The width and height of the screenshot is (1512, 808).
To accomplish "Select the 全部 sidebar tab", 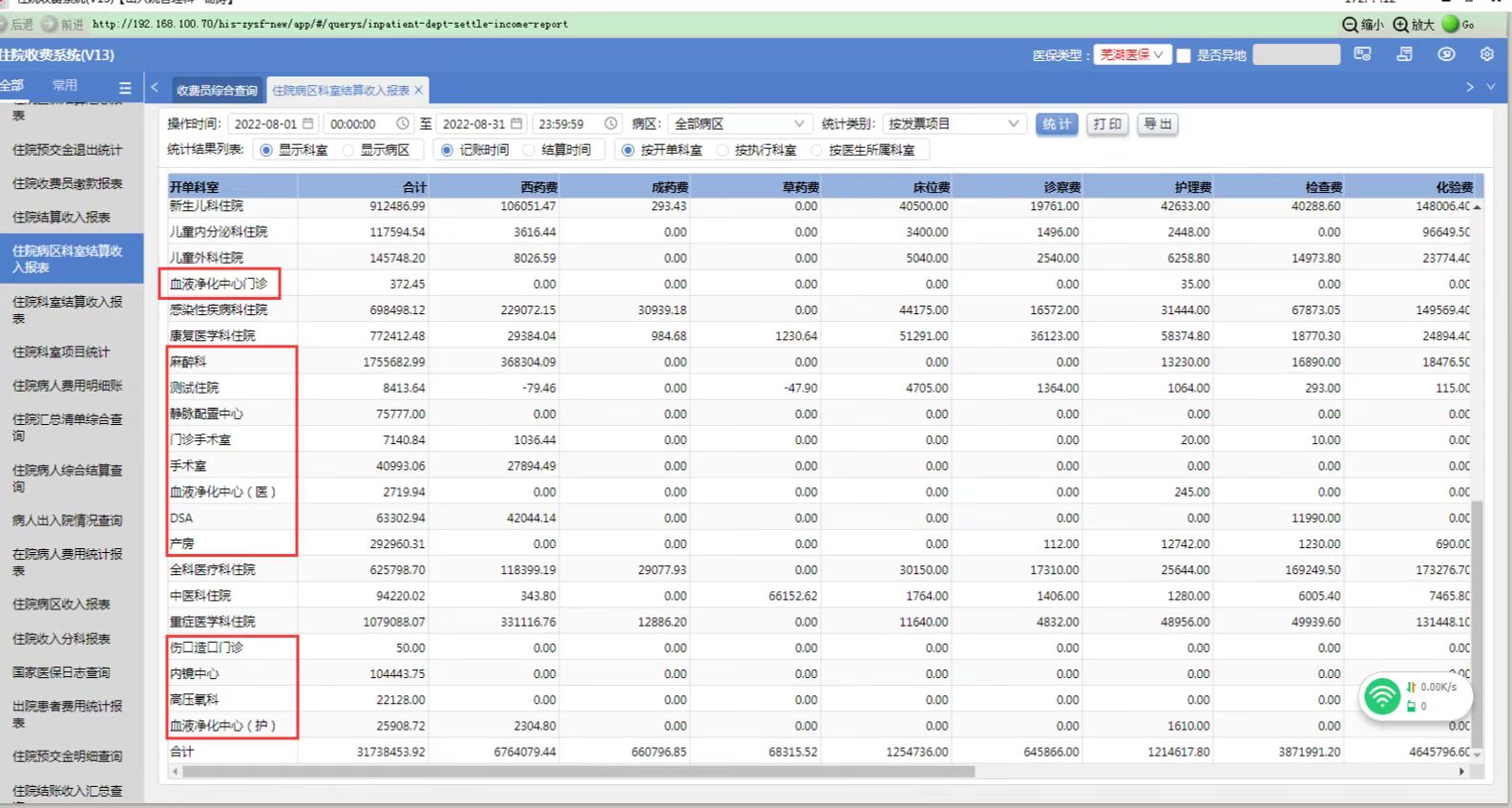I will (11, 86).
